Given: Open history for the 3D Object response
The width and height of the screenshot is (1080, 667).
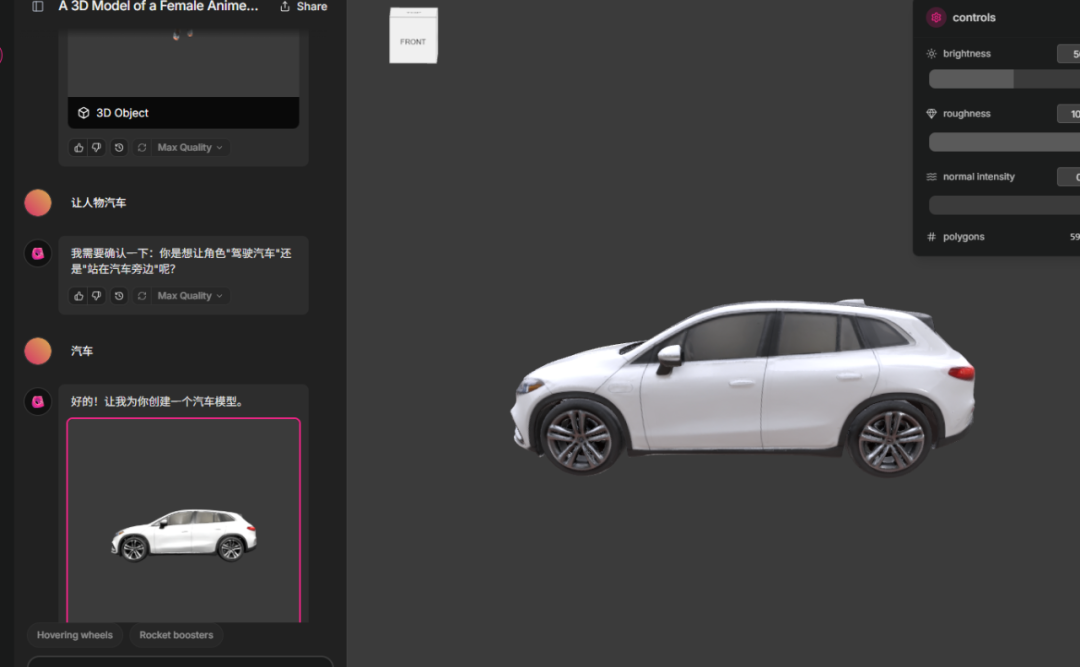Looking at the screenshot, I should [119, 148].
